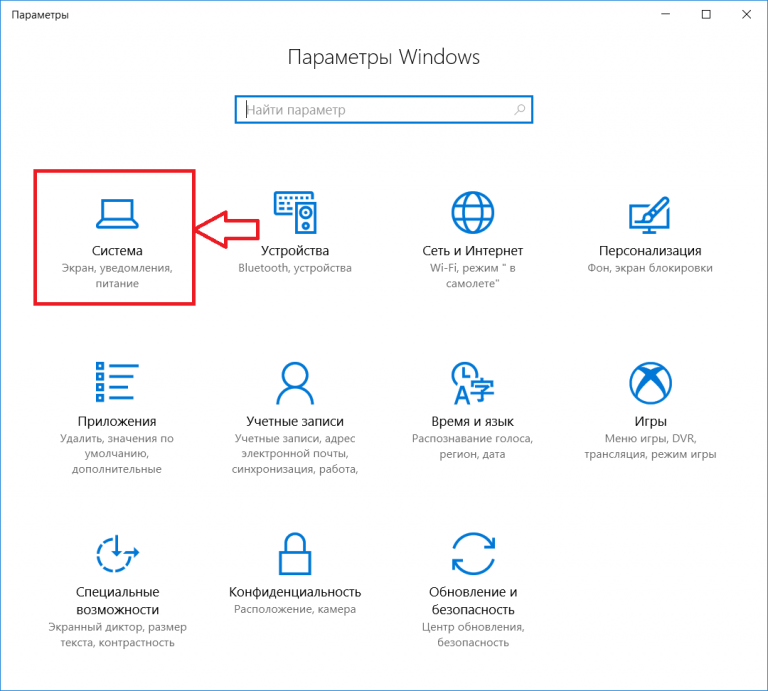Click the search magnifier icon
The width and height of the screenshot is (768, 691).
click(x=520, y=110)
